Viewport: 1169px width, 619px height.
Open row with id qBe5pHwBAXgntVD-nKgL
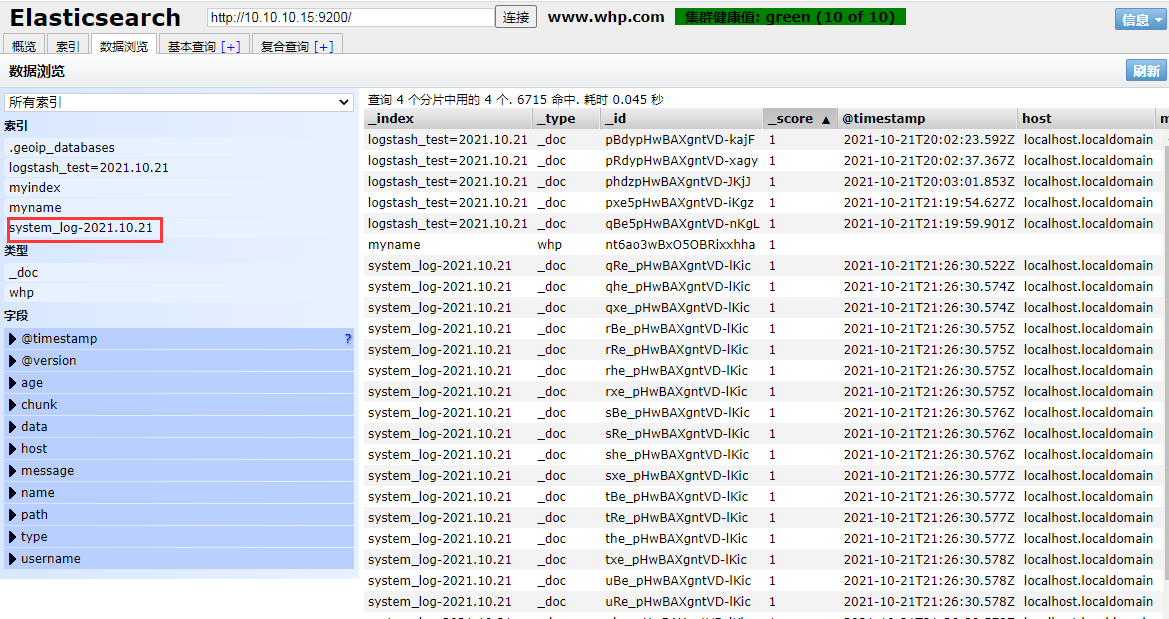pyautogui.click(x=682, y=223)
